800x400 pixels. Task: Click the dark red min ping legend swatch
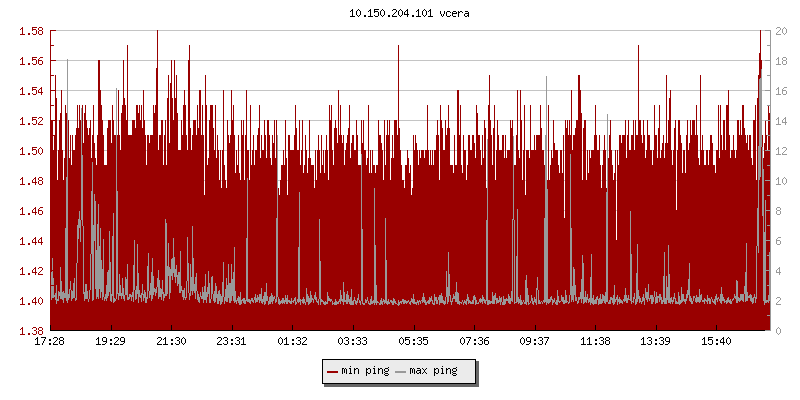click(x=333, y=371)
